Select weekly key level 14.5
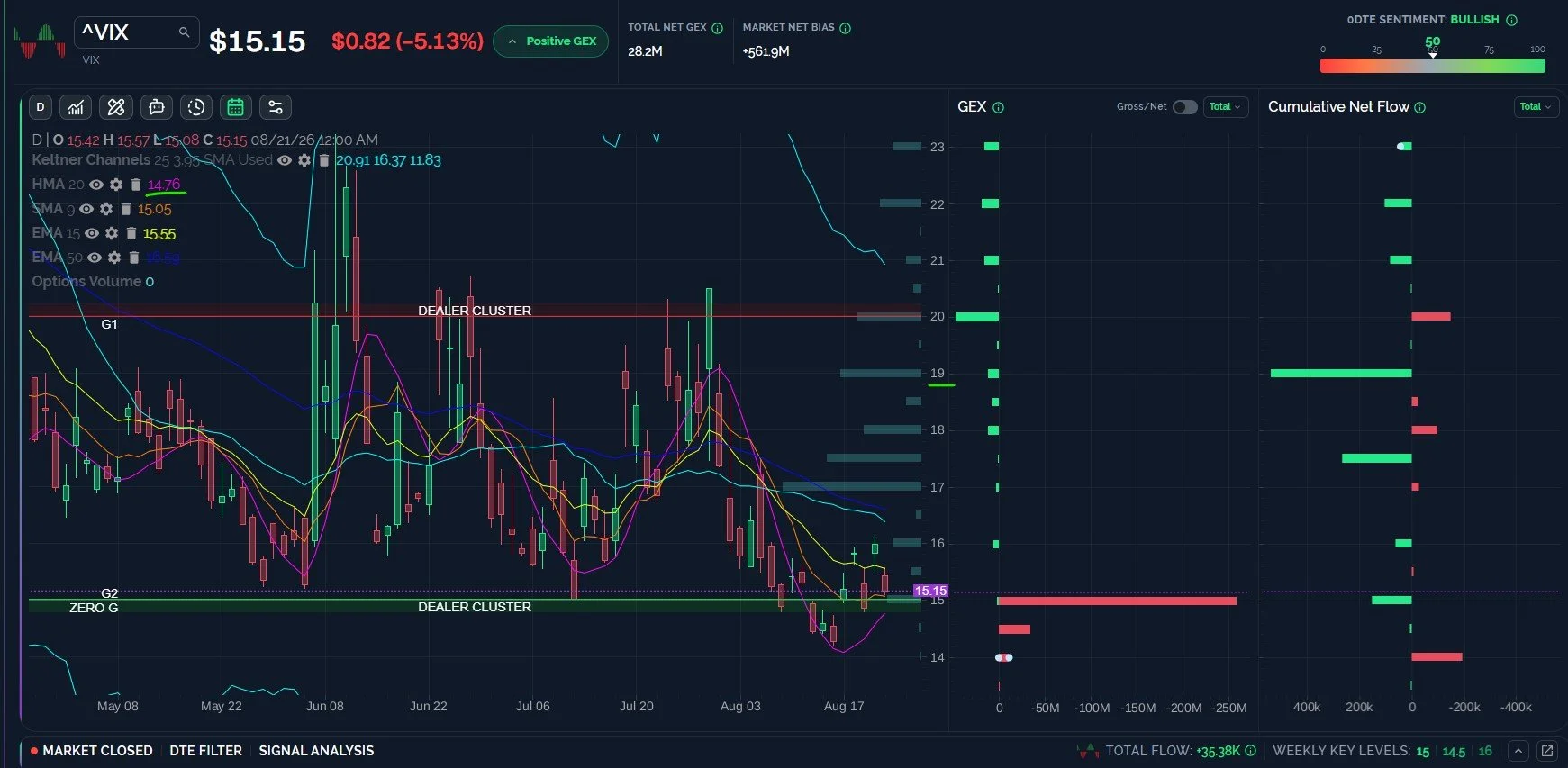Image resolution: width=1568 pixels, height=768 pixels. [1454, 752]
